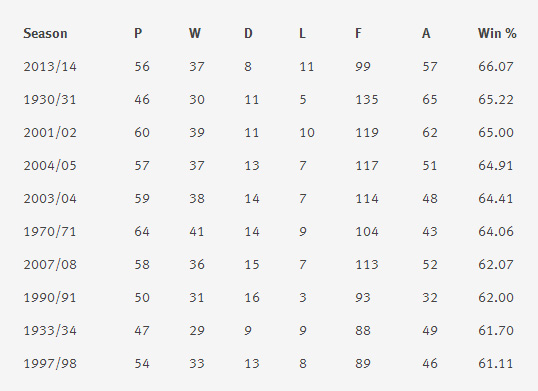The width and height of the screenshot is (538, 391).
Task: Click the 2001/02 season cell
Action: pyautogui.click(x=50, y=133)
